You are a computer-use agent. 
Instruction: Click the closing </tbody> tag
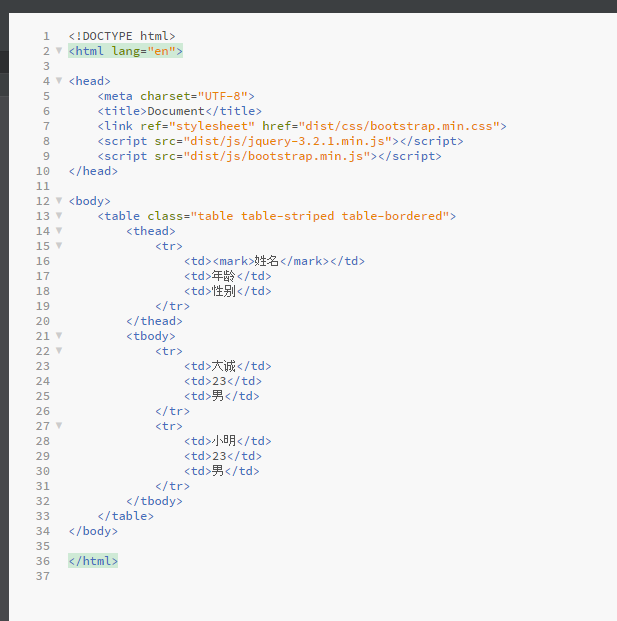pyautogui.click(x=154, y=501)
